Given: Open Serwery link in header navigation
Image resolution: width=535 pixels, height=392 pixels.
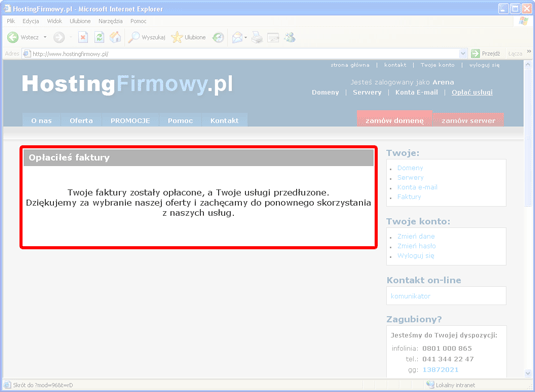Looking at the screenshot, I should tap(367, 92).
